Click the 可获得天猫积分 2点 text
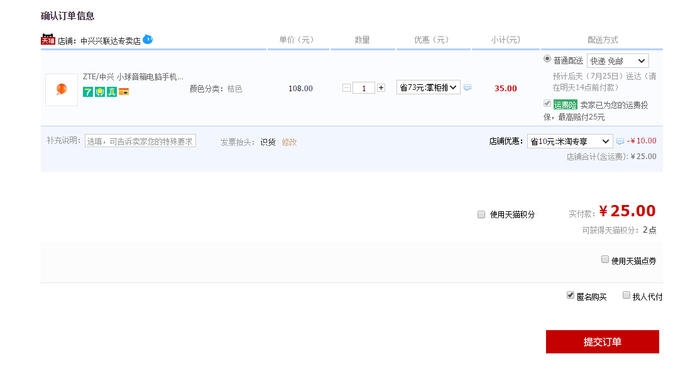This screenshot has width=700, height=371. (x=619, y=230)
